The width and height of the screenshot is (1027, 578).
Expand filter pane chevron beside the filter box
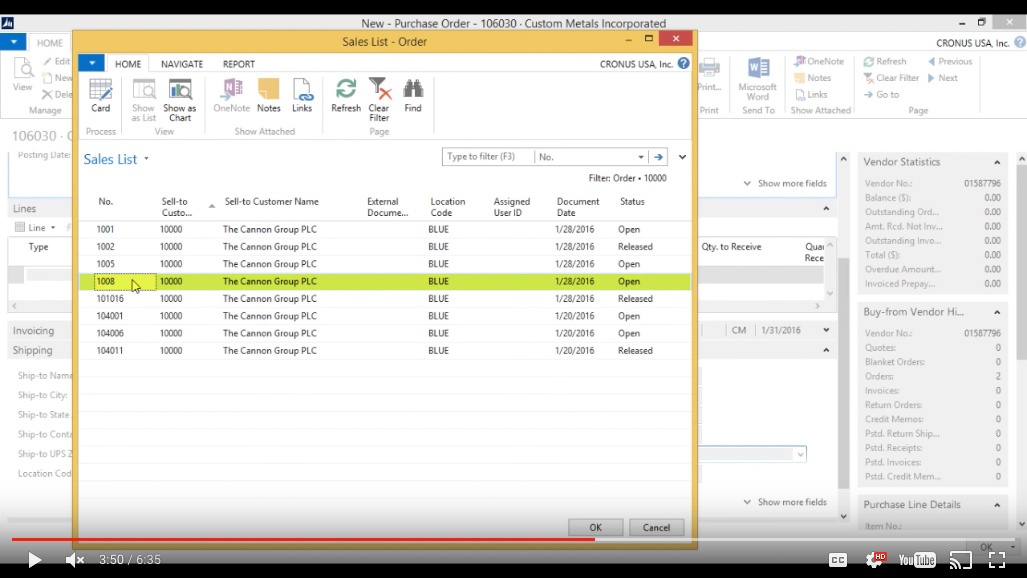point(682,157)
